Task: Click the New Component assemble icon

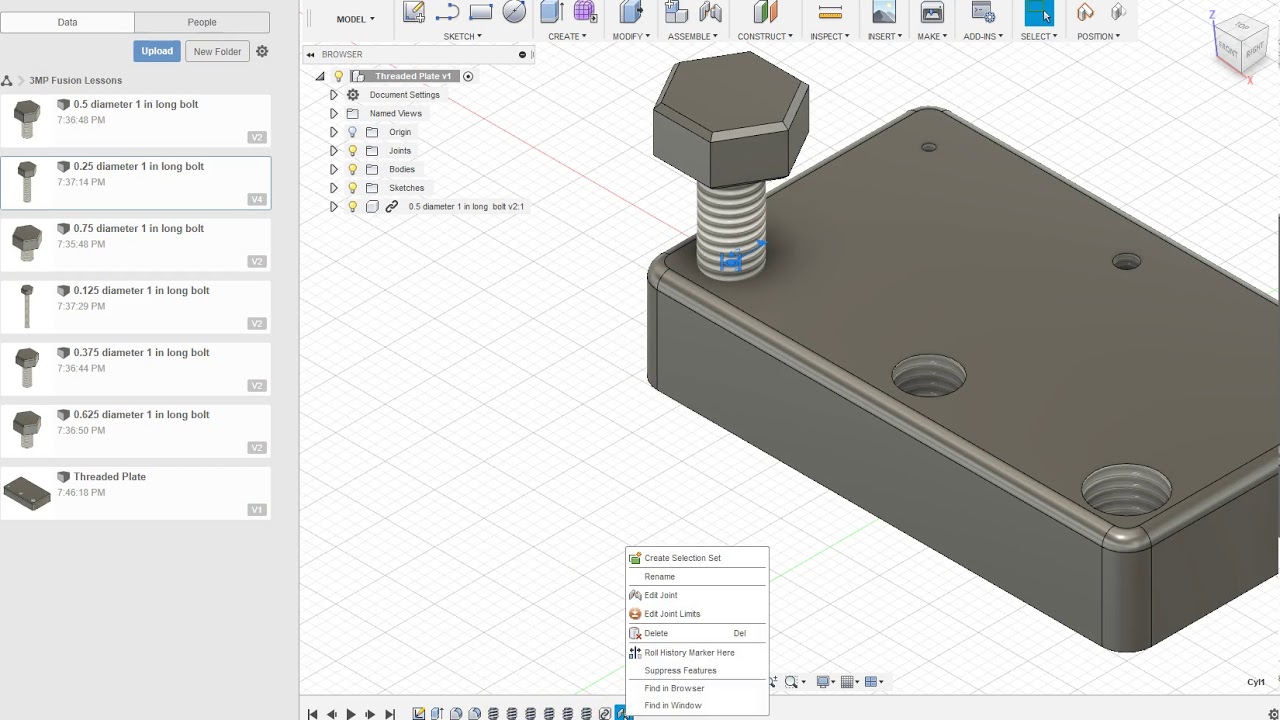Action: (x=677, y=12)
